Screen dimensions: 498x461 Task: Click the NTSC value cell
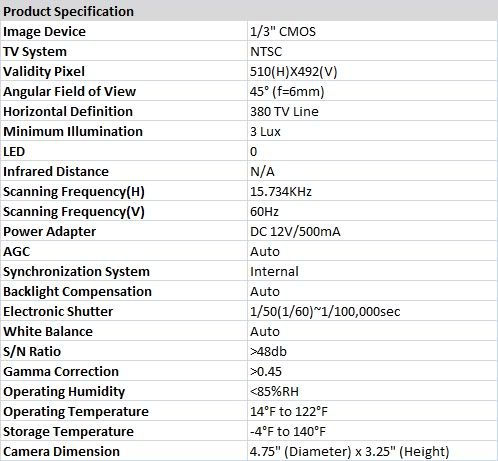[372, 51]
